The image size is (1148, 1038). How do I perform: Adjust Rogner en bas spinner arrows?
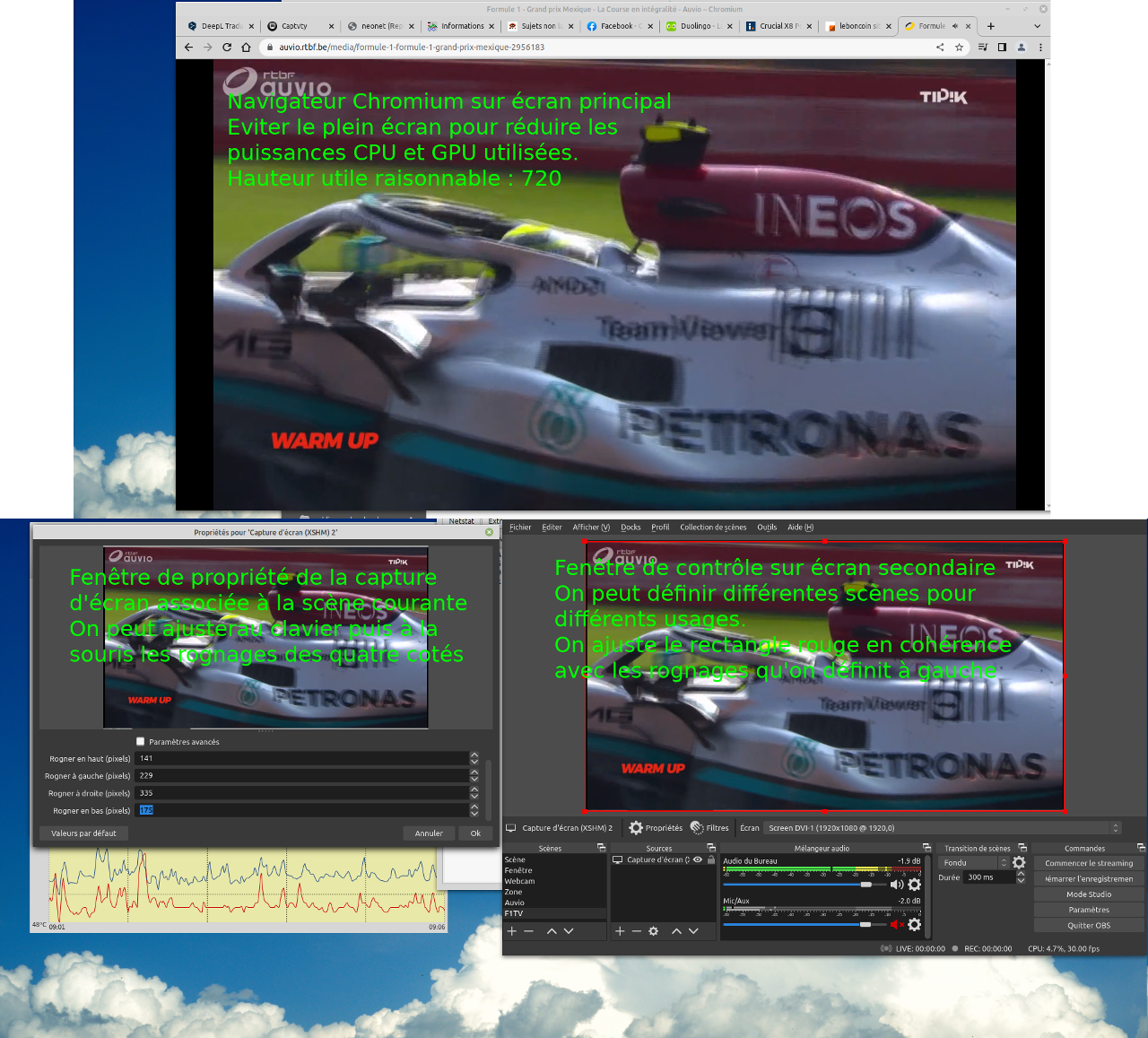[474, 810]
